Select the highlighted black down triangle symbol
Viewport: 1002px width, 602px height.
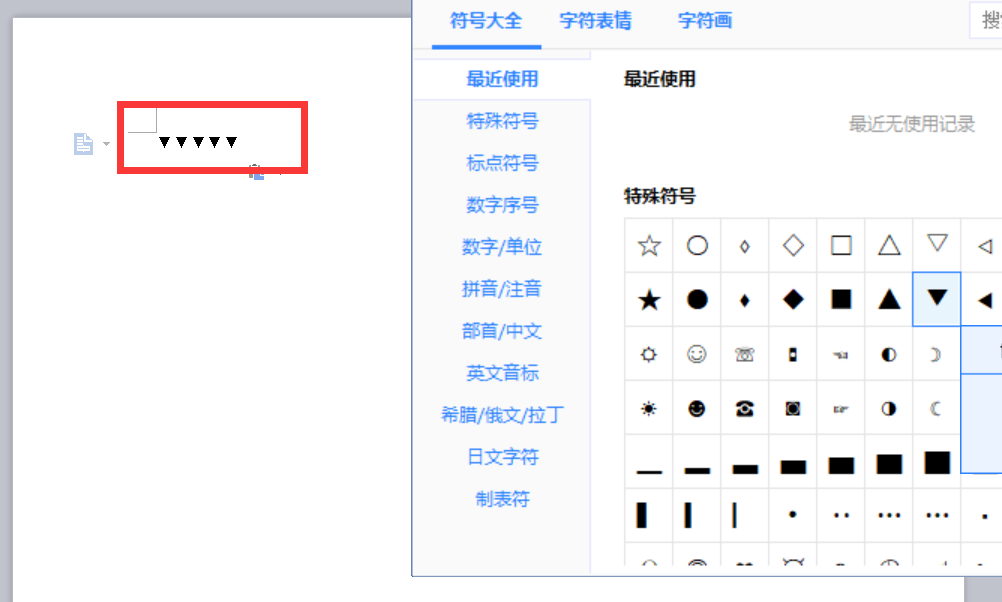(936, 299)
